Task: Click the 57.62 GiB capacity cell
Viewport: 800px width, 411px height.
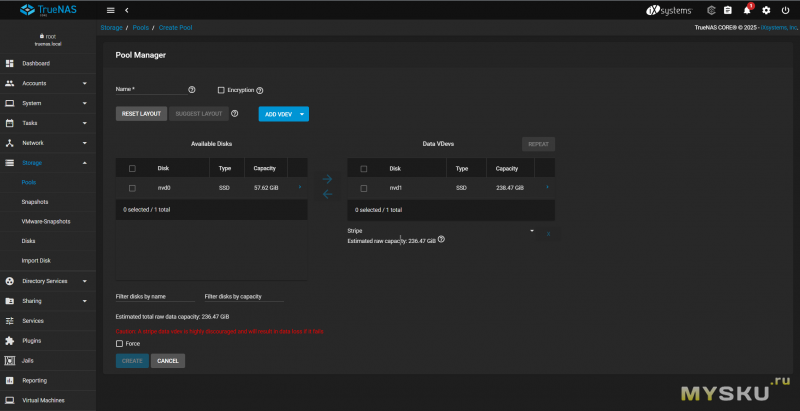Action: (266, 188)
